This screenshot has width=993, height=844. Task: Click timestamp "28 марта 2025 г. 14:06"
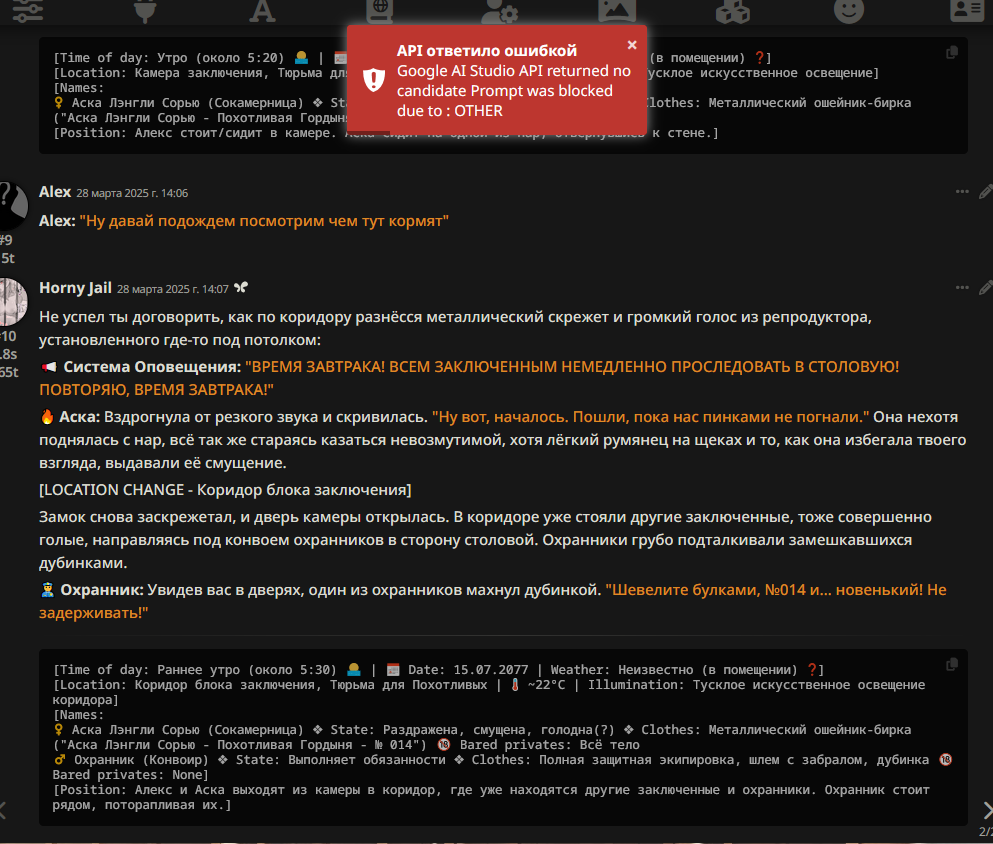point(132,193)
